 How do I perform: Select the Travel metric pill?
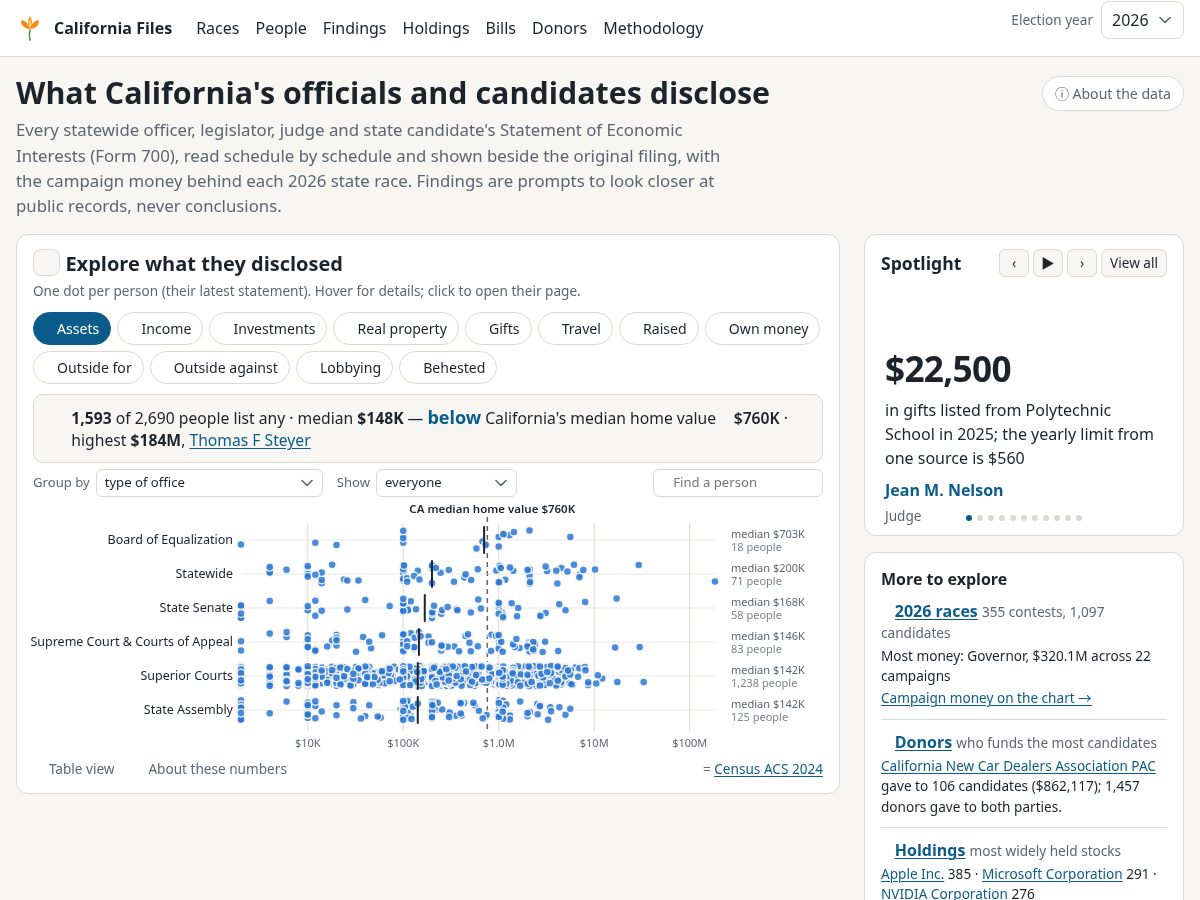tap(575, 328)
